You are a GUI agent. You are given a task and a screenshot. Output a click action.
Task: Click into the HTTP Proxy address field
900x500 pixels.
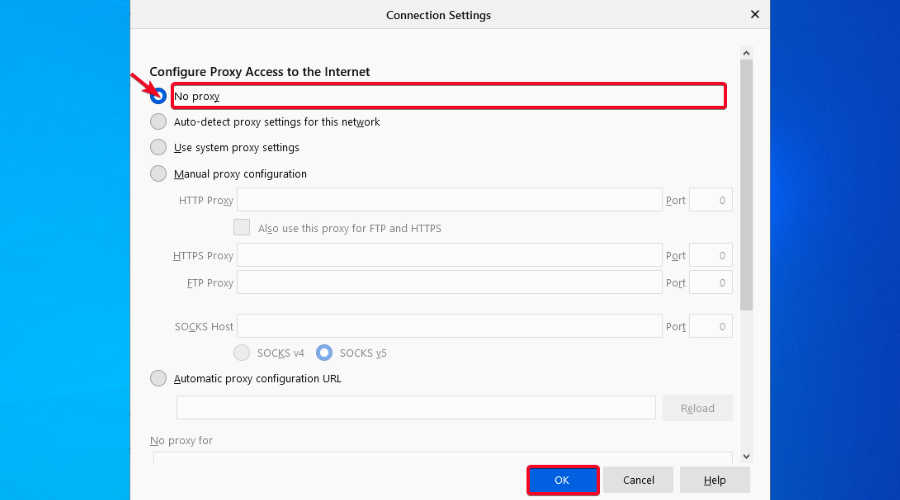[449, 200]
